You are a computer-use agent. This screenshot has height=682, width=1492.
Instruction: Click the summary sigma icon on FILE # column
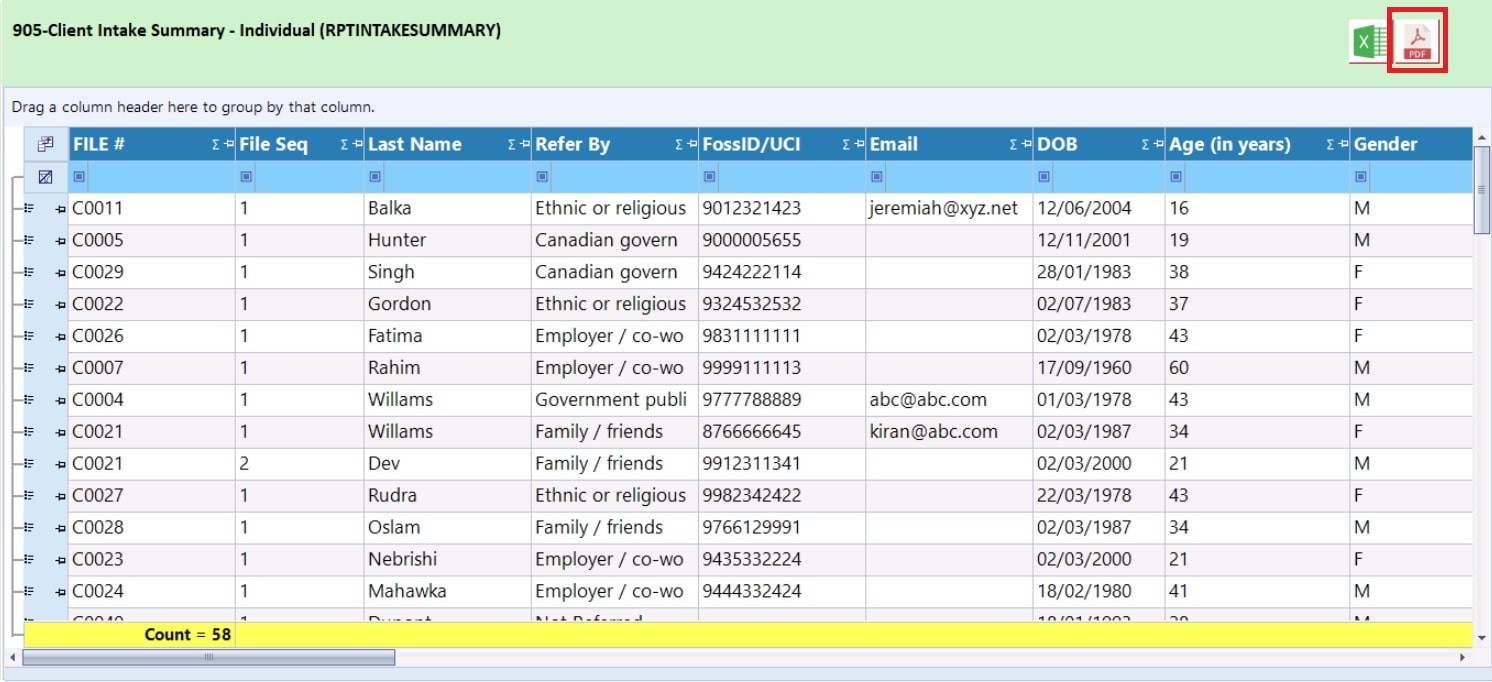(x=216, y=145)
